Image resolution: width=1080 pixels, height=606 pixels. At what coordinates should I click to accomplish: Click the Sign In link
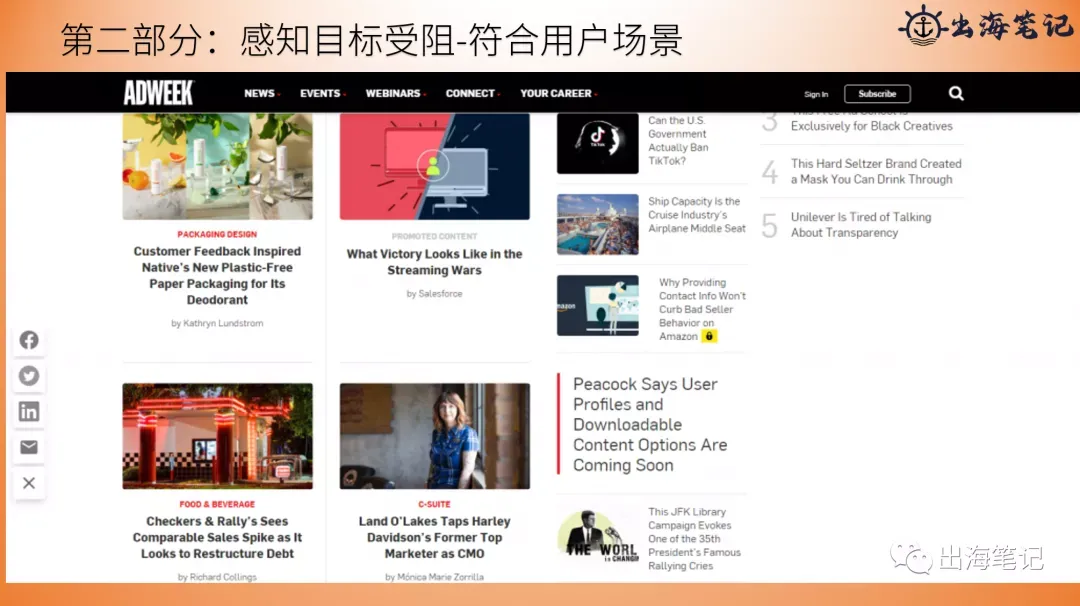point(816,94)
